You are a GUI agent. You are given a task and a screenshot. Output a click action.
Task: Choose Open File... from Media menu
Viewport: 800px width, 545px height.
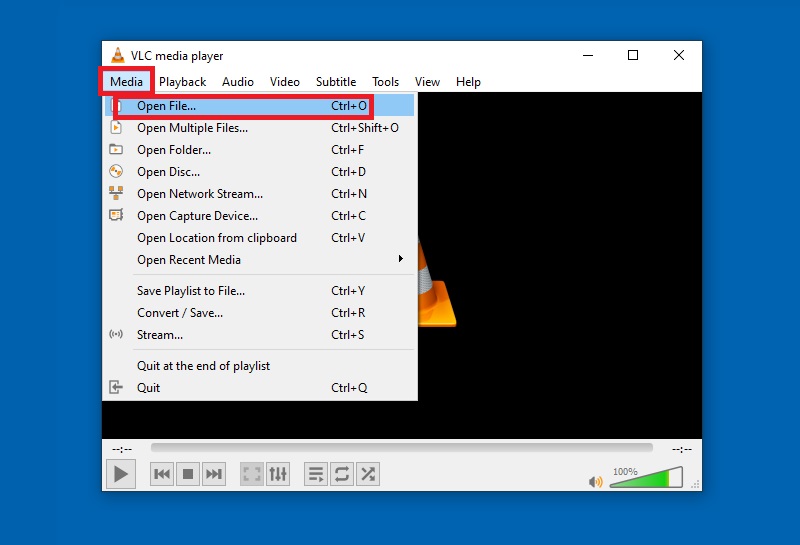click(260, 106)
